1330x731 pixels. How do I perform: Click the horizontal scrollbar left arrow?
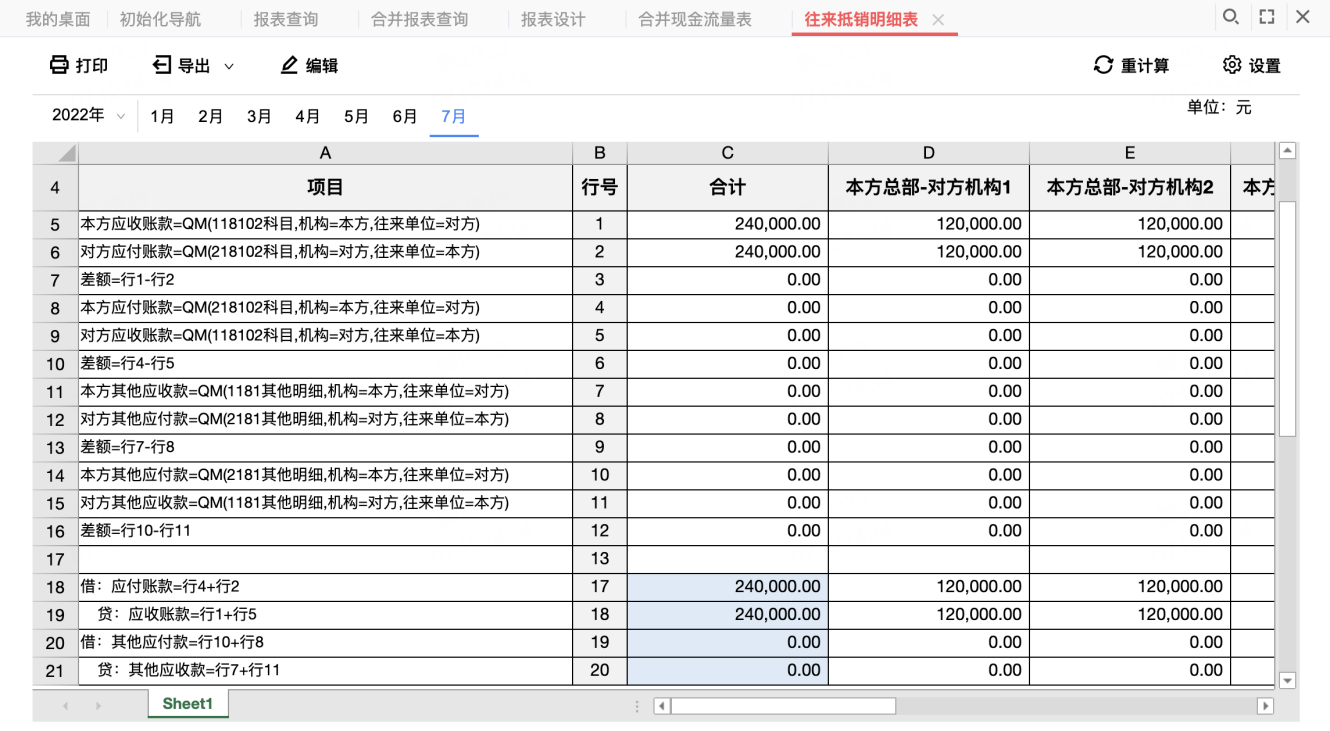pyautogui.click(x=661, y=706)
